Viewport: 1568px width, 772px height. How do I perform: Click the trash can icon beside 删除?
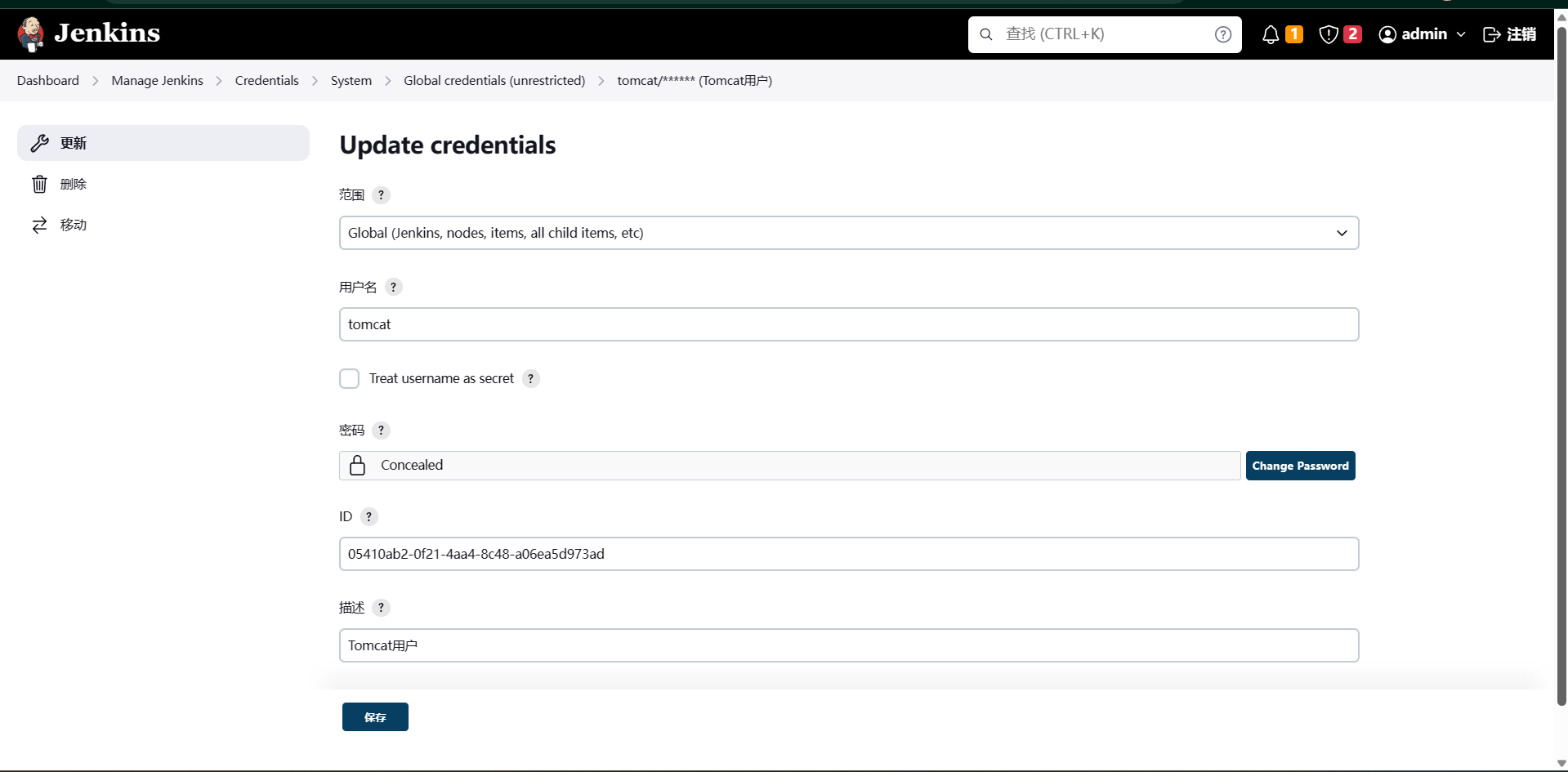39,184
